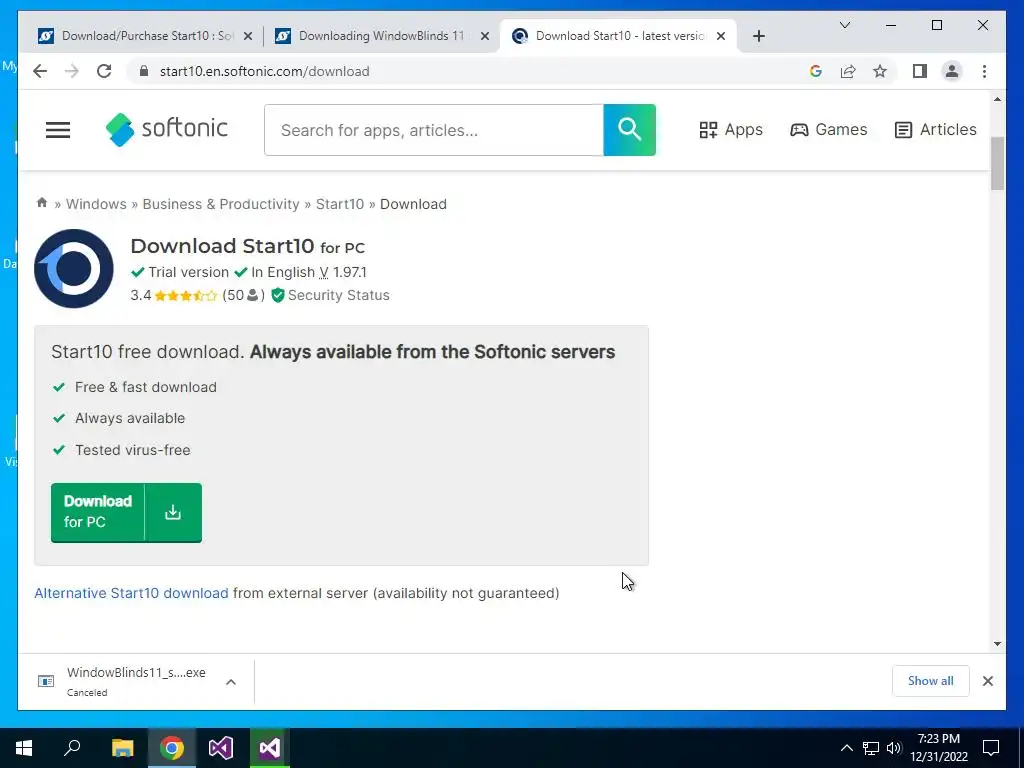This screenshot has width=1024, height=768.
Task: Dismiss the downloads bar
Action: point(987,681)
